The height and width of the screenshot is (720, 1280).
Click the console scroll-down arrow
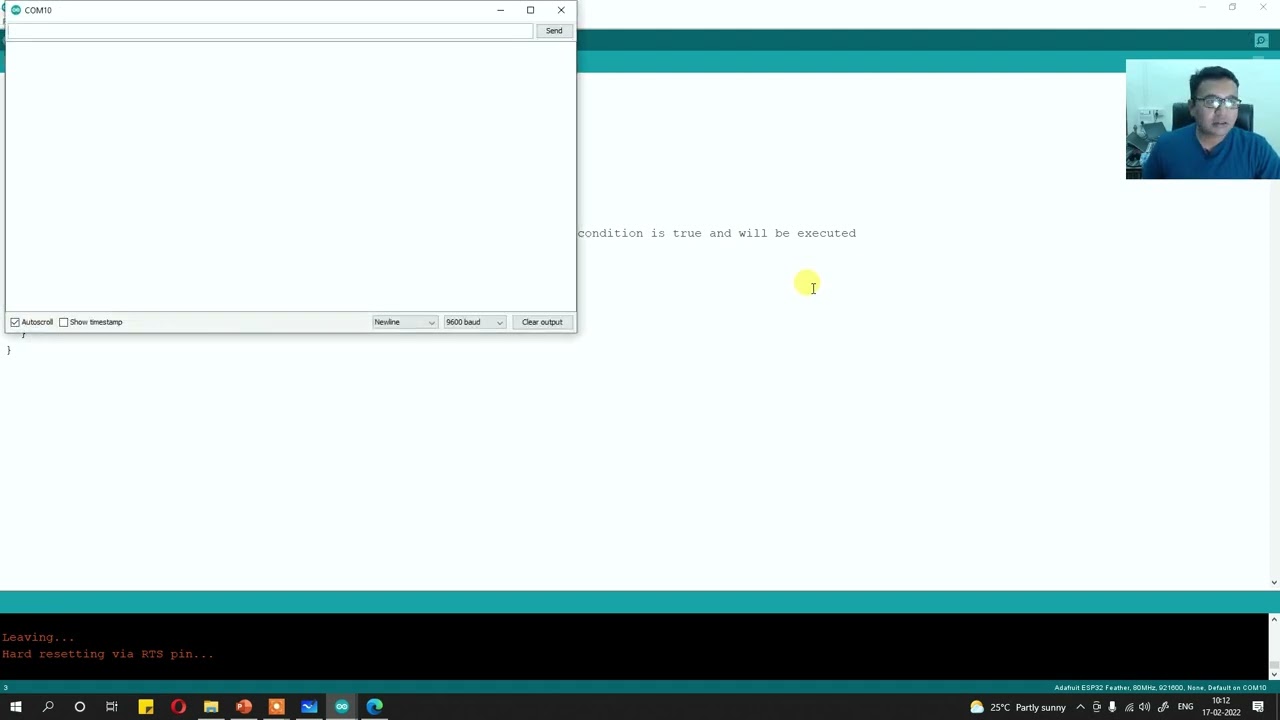1274,674
